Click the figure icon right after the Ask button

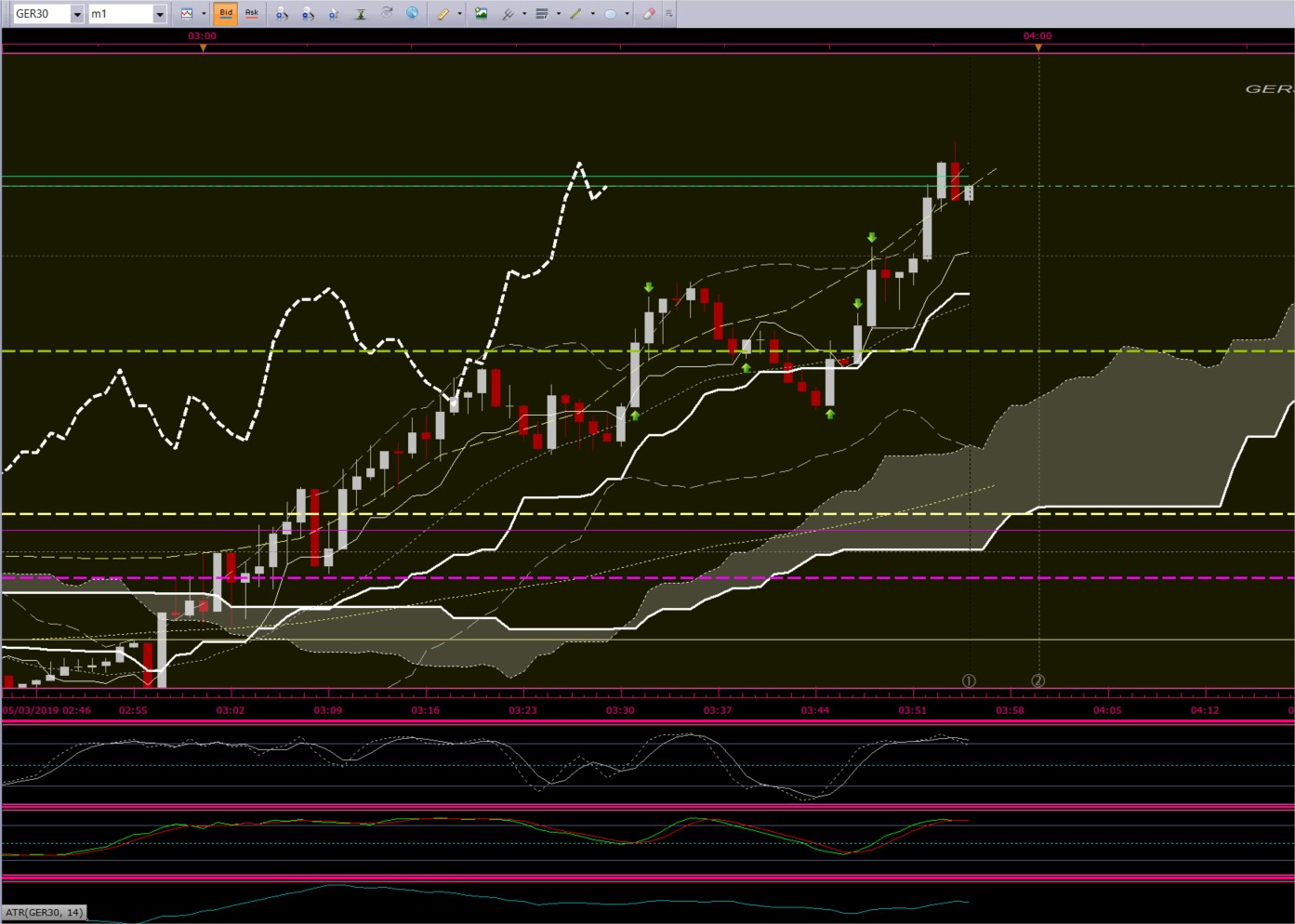tap(282, 14)
